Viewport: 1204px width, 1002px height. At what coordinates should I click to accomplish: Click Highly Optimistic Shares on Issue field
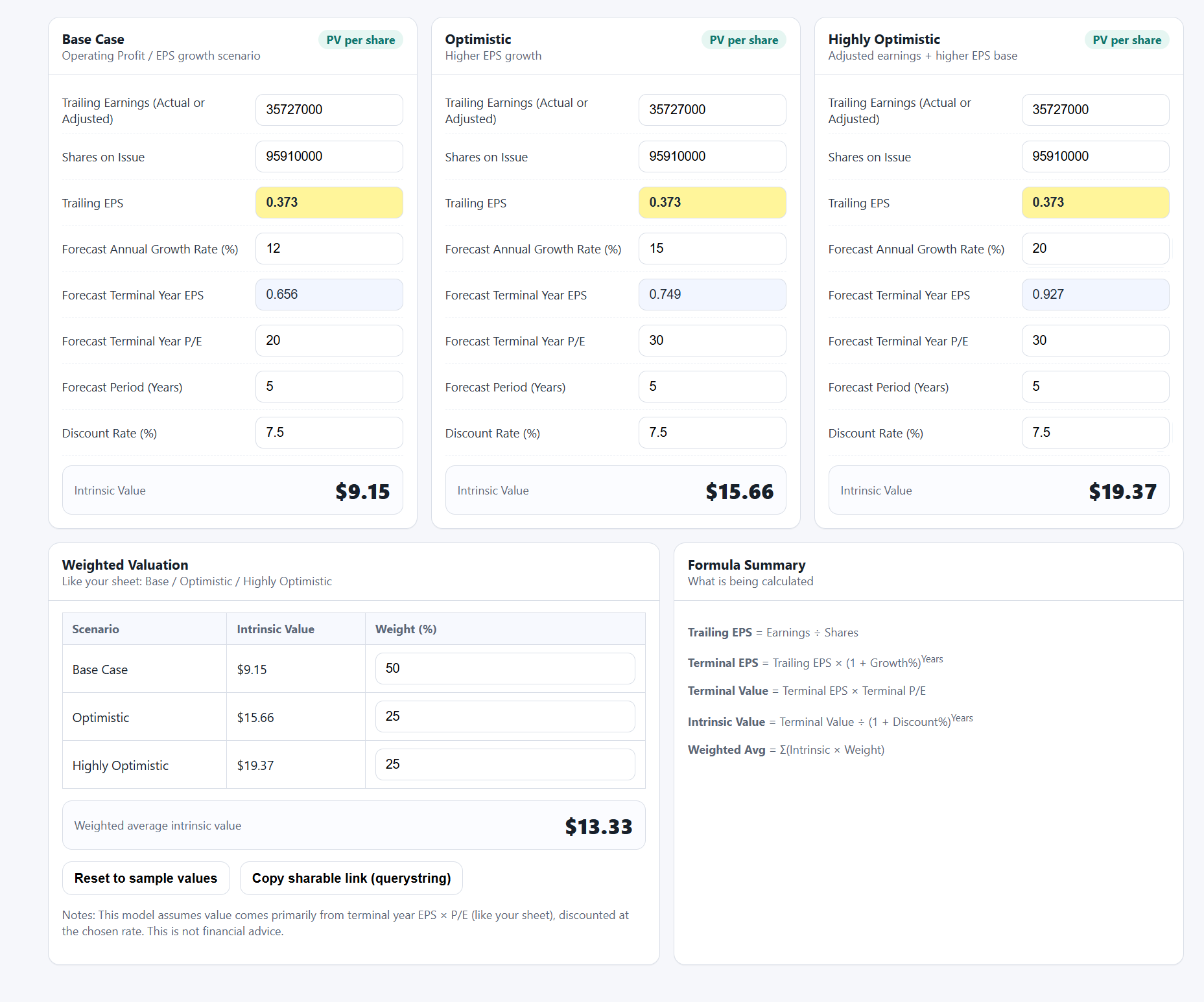(x=1095, y=157)
